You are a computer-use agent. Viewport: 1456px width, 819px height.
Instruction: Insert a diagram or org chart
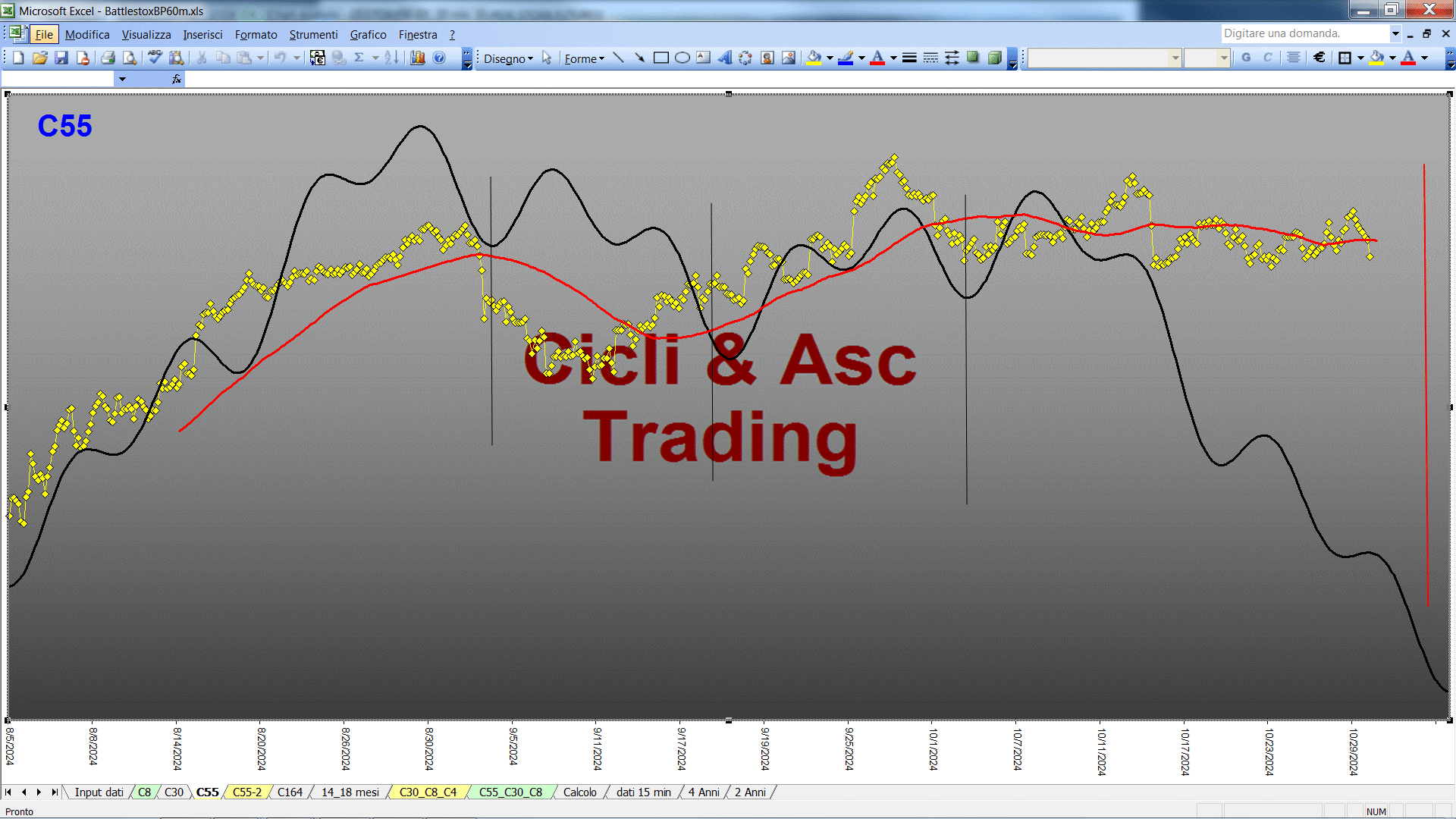click(x=746, y=58)
